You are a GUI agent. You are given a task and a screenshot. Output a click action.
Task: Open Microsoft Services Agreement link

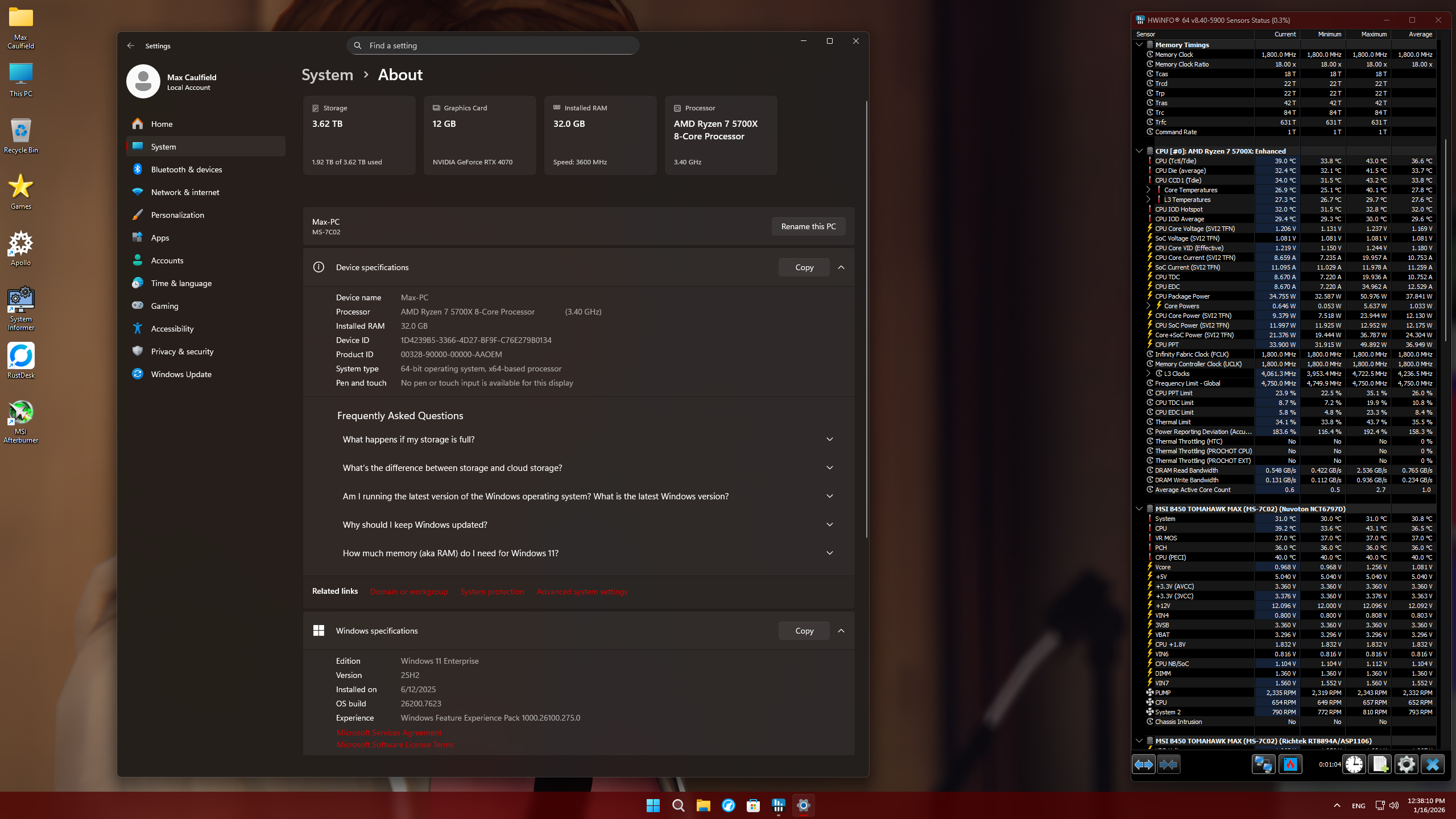[389, 733]
